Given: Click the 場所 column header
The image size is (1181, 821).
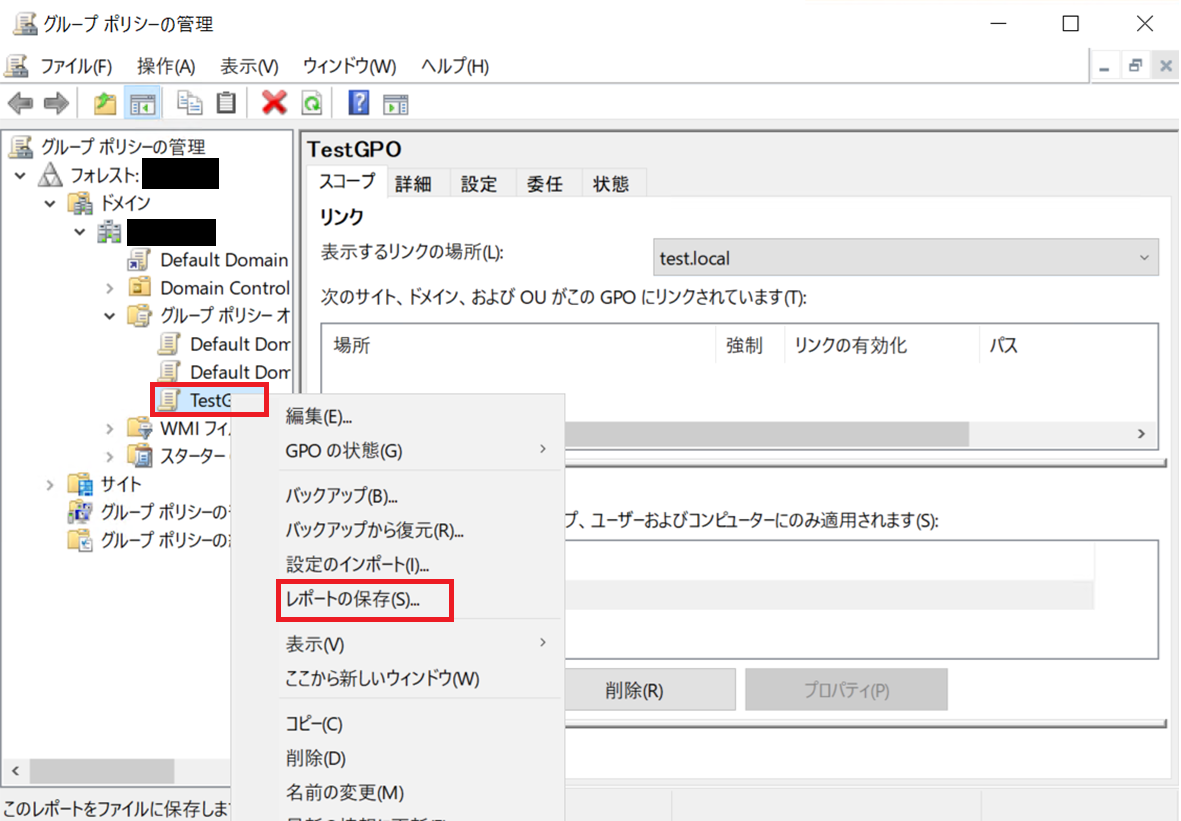Looking at the screenshot, I should tap(518, 345).
